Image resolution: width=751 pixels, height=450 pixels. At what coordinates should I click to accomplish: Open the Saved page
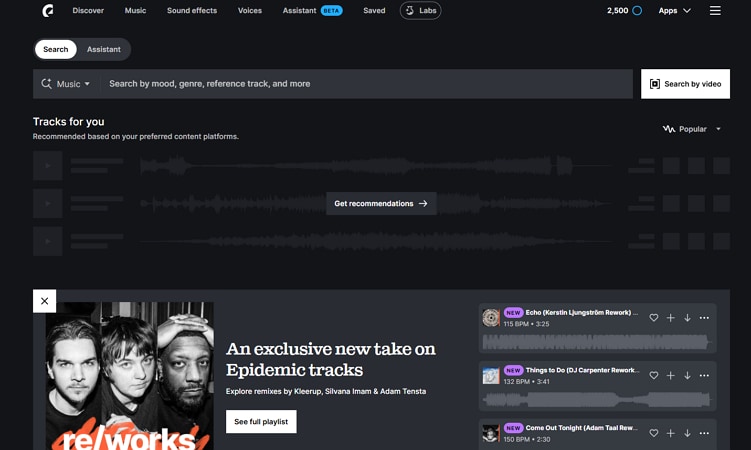[x=374, y=10]
